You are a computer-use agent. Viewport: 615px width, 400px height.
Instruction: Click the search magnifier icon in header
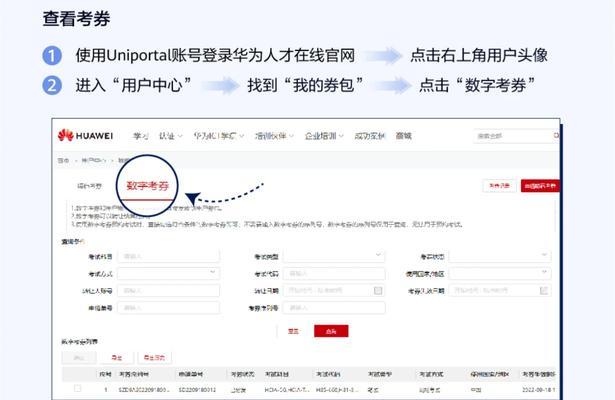click(556, 136)
